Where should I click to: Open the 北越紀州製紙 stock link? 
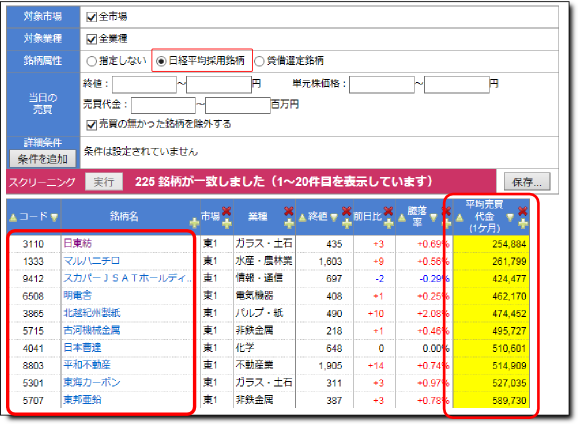coord(92,313)
